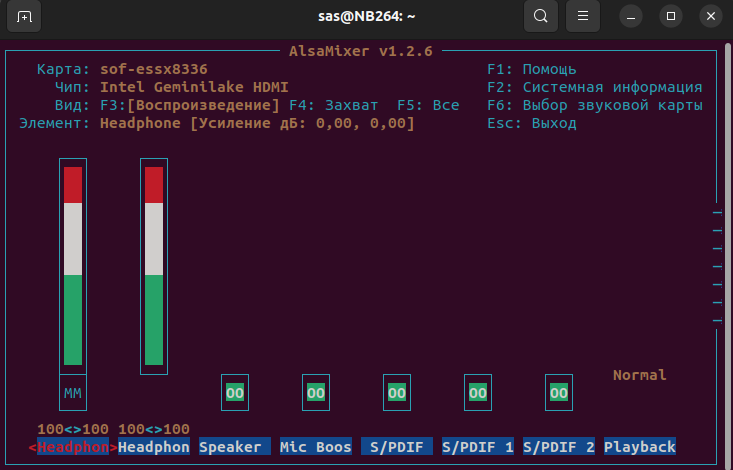Switch to F5 Все view
Image resolution: width=733 pixels, height=470 pixels.
428,105
